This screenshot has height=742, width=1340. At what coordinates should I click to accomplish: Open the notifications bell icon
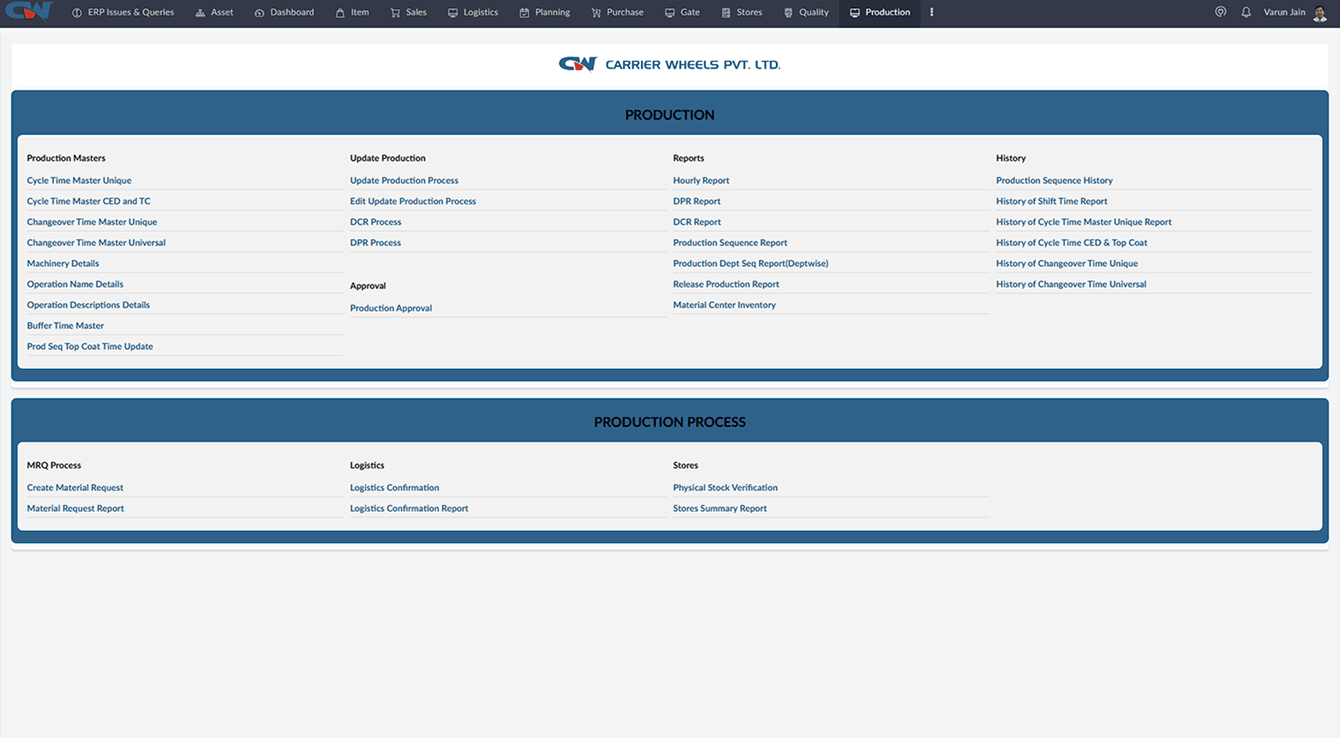pos(1243,12)
